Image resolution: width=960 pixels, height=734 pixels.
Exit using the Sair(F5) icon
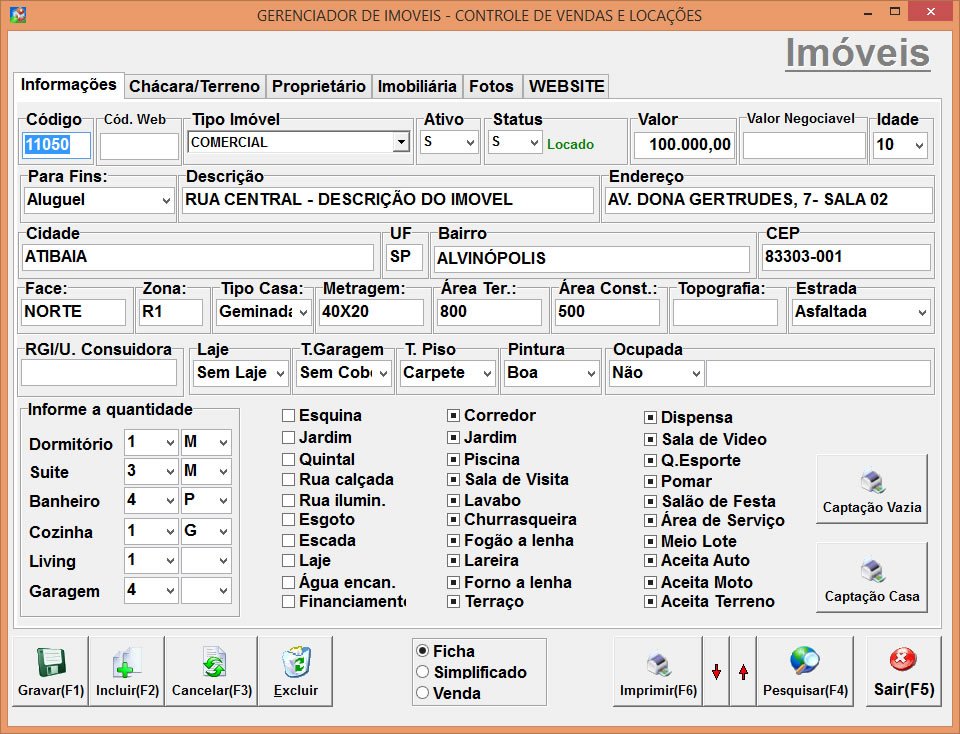tap(903, 660)
